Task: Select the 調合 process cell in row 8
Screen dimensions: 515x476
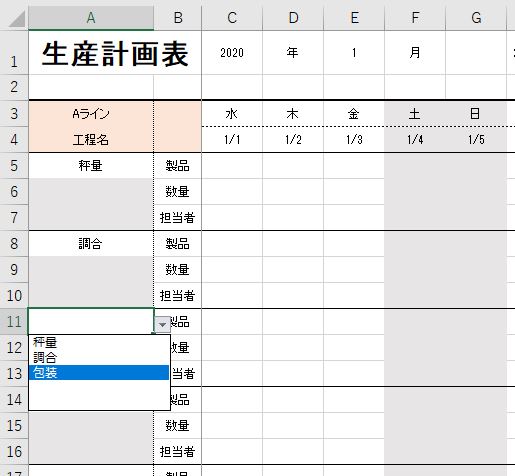Action: pos(91,244)
